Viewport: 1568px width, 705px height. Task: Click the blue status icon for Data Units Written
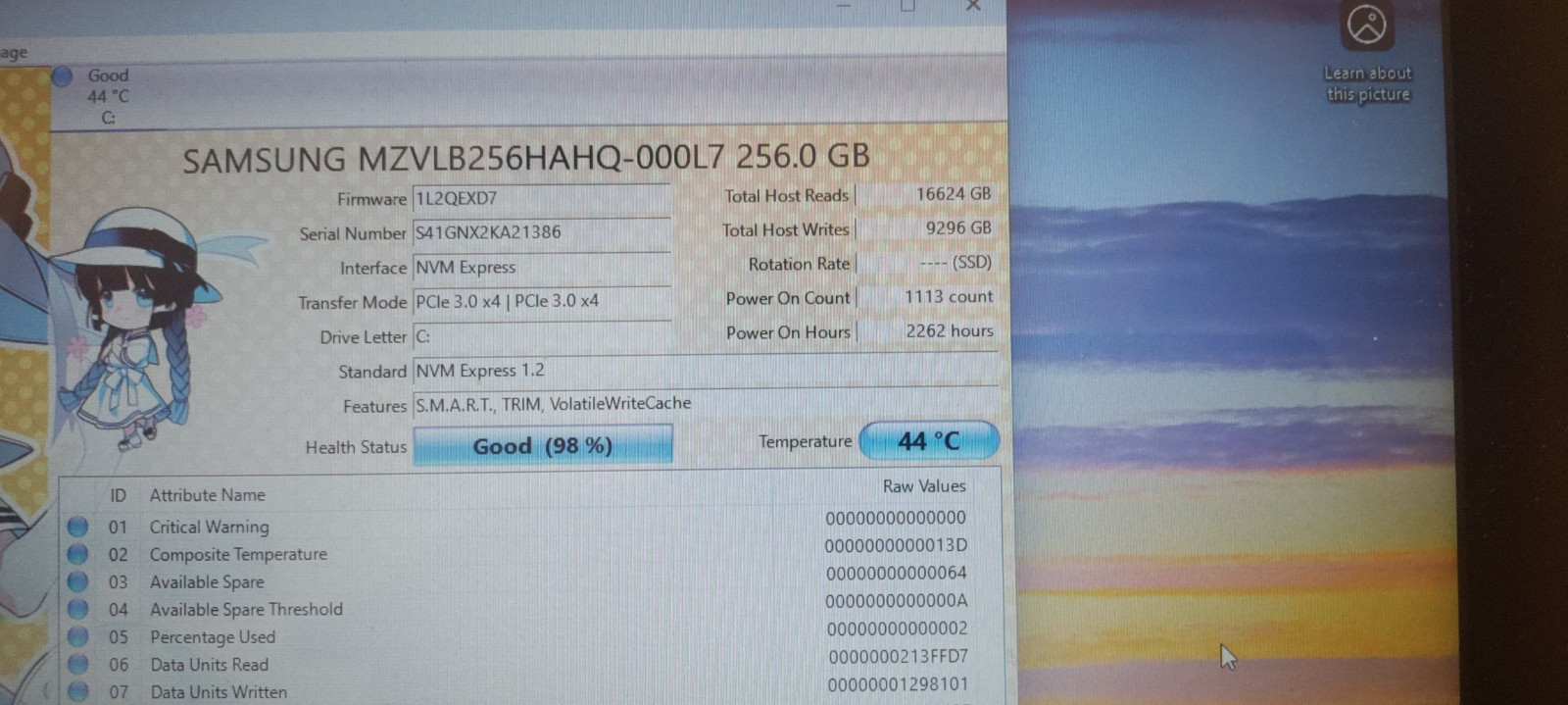tap(77, 691)
